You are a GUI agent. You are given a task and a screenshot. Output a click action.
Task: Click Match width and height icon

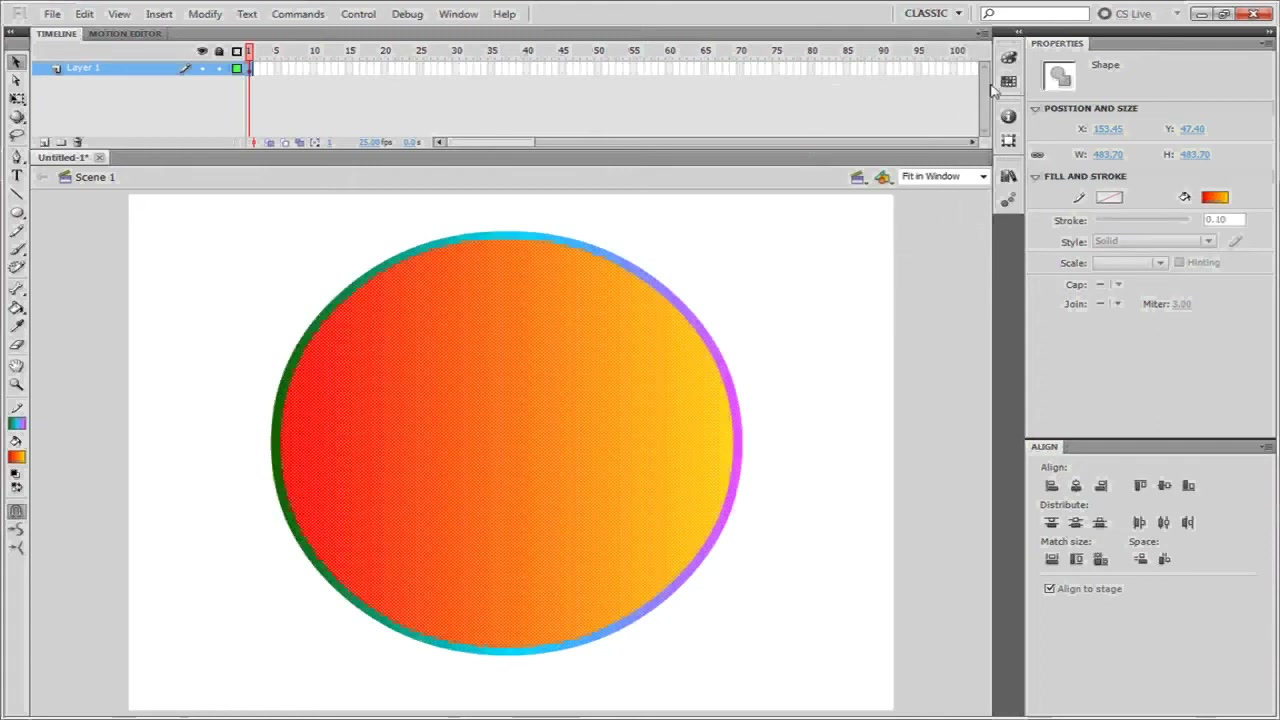tap(1101, 560)
